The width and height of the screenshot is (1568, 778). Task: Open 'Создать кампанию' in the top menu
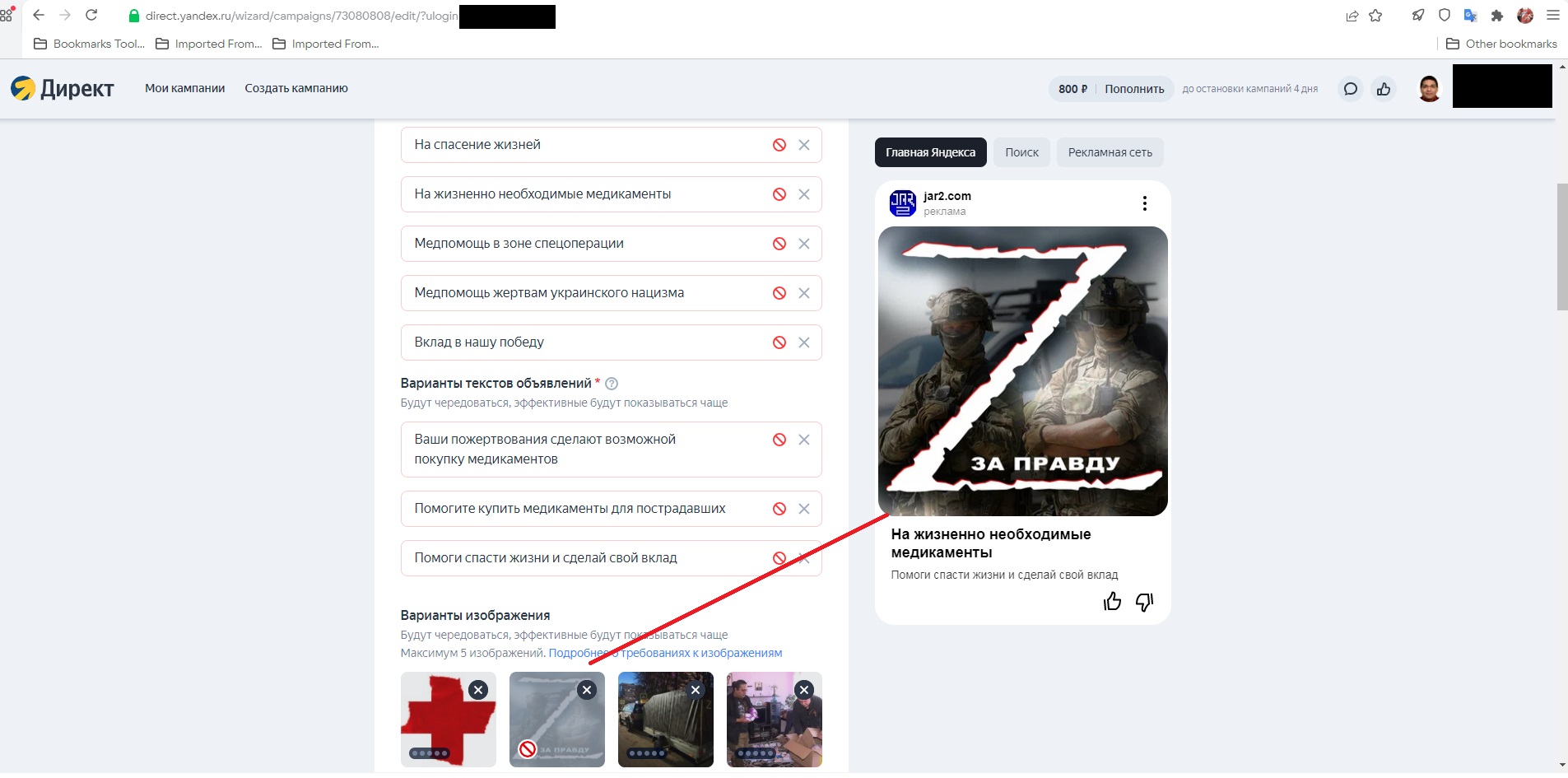(x=296, y=88)
